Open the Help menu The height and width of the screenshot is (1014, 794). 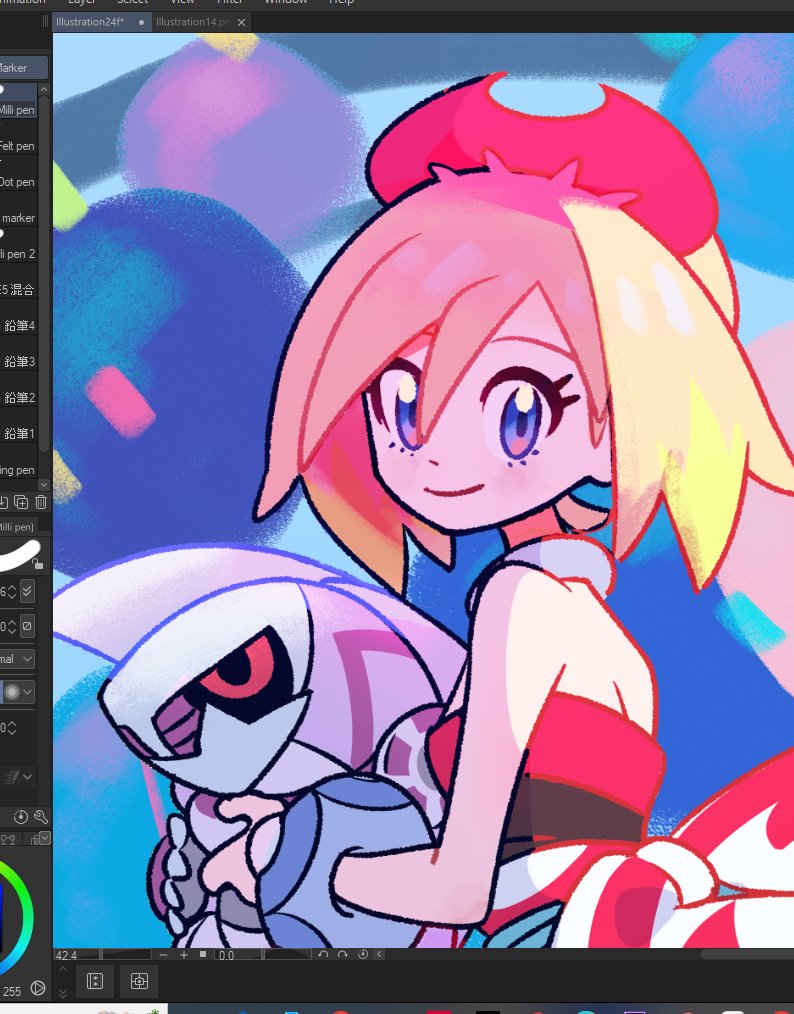pyautogui.click(x=341, y=2)
